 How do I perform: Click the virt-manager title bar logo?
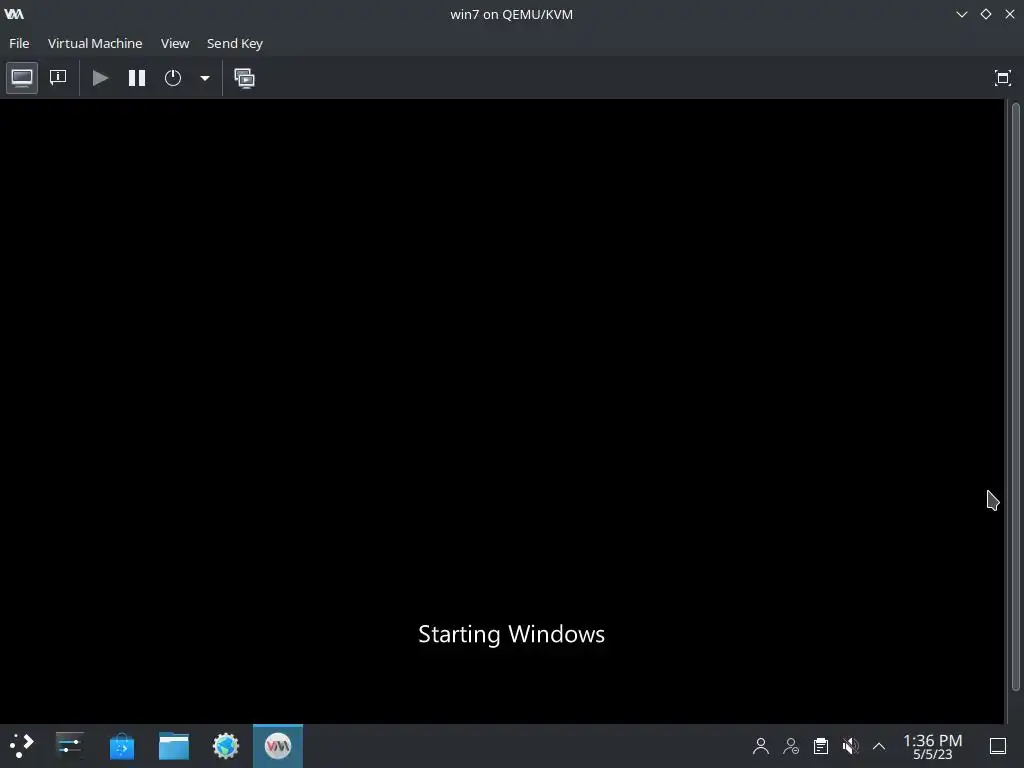click(x=14, y=14)
